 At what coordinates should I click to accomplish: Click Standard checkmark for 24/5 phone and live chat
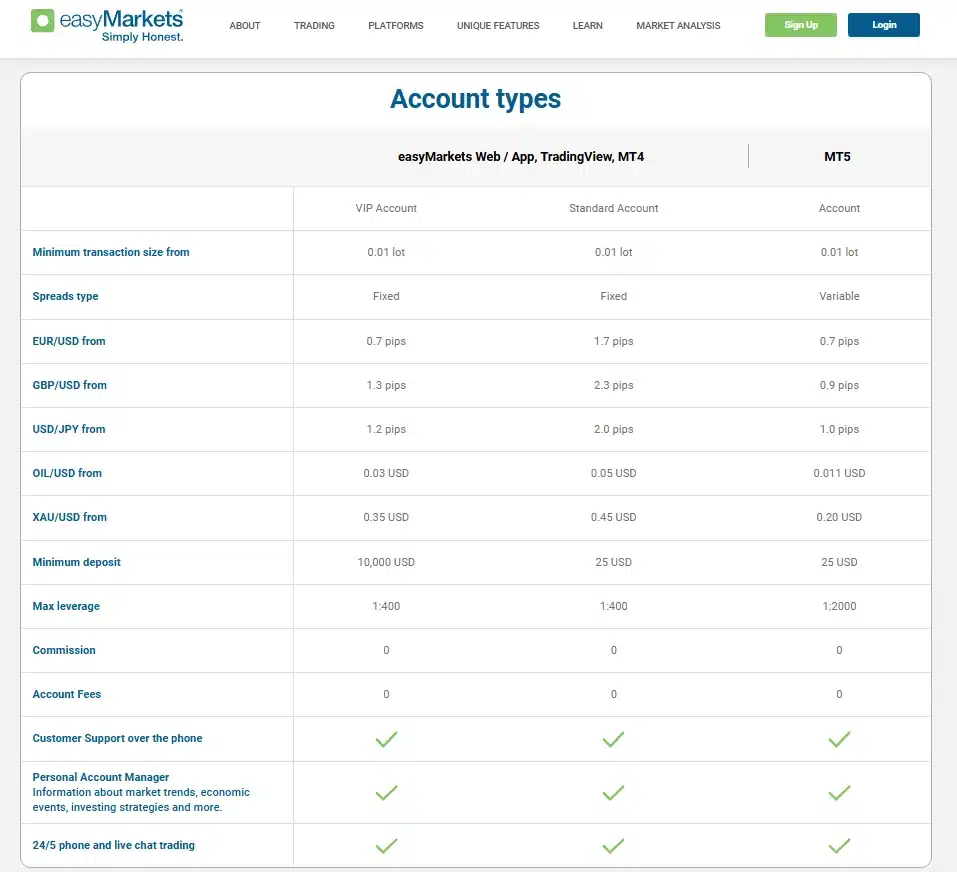click(613, 845)
